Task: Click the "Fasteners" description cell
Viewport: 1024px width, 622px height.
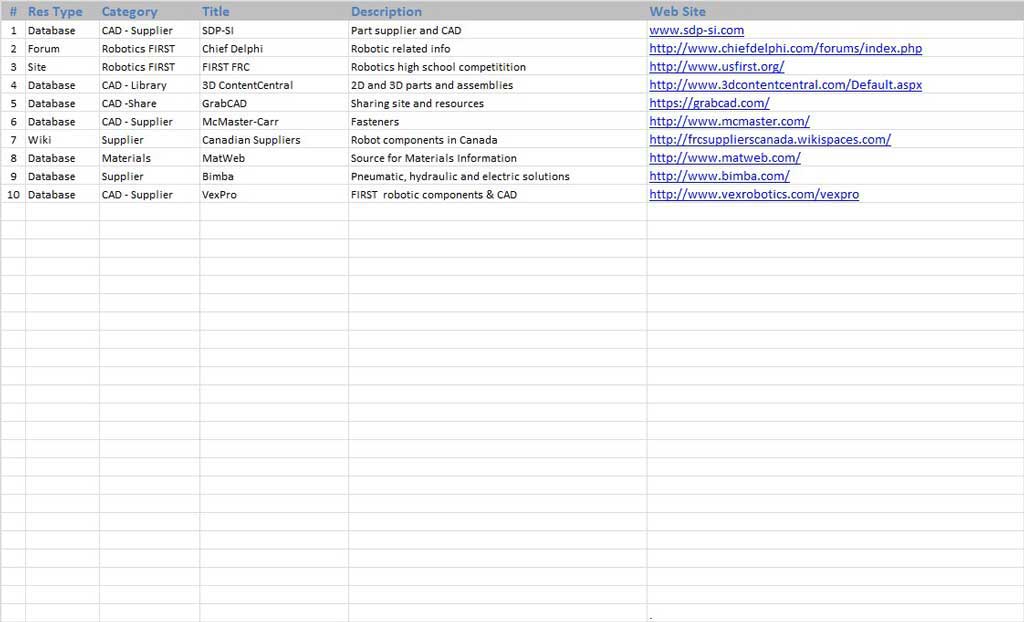Action: [x=375, y=121]
